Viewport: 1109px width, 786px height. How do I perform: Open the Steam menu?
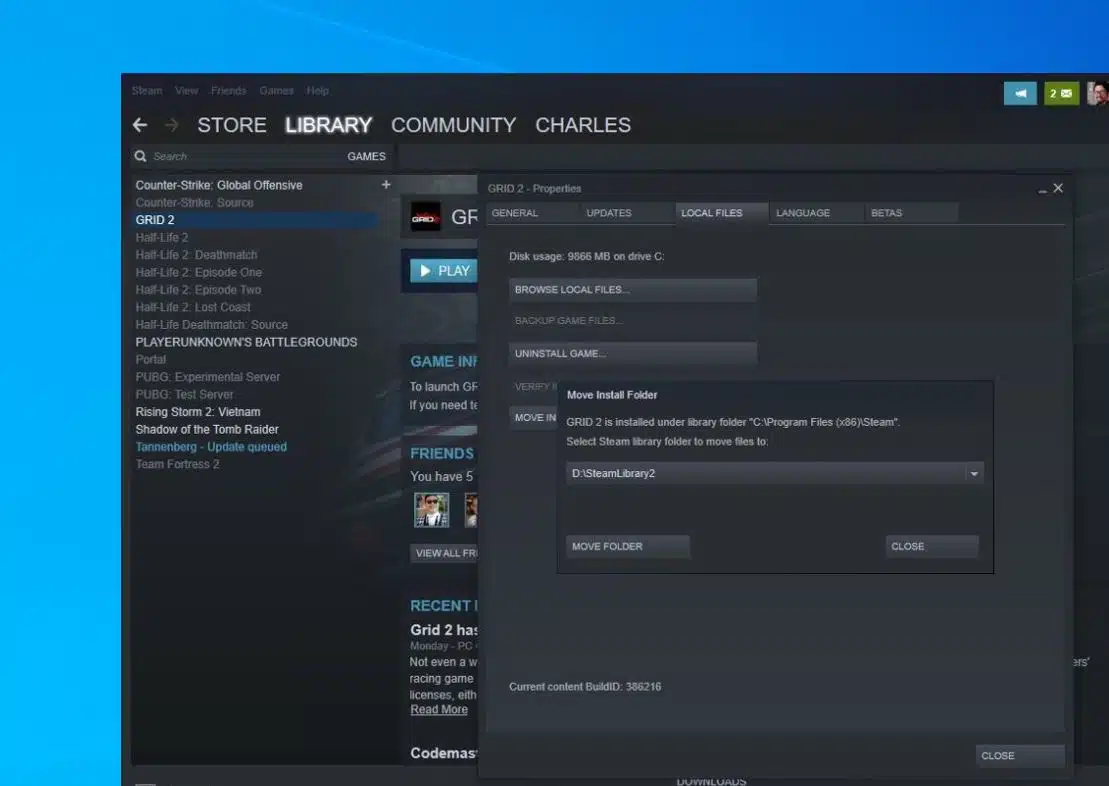click(x=146, y=91)
